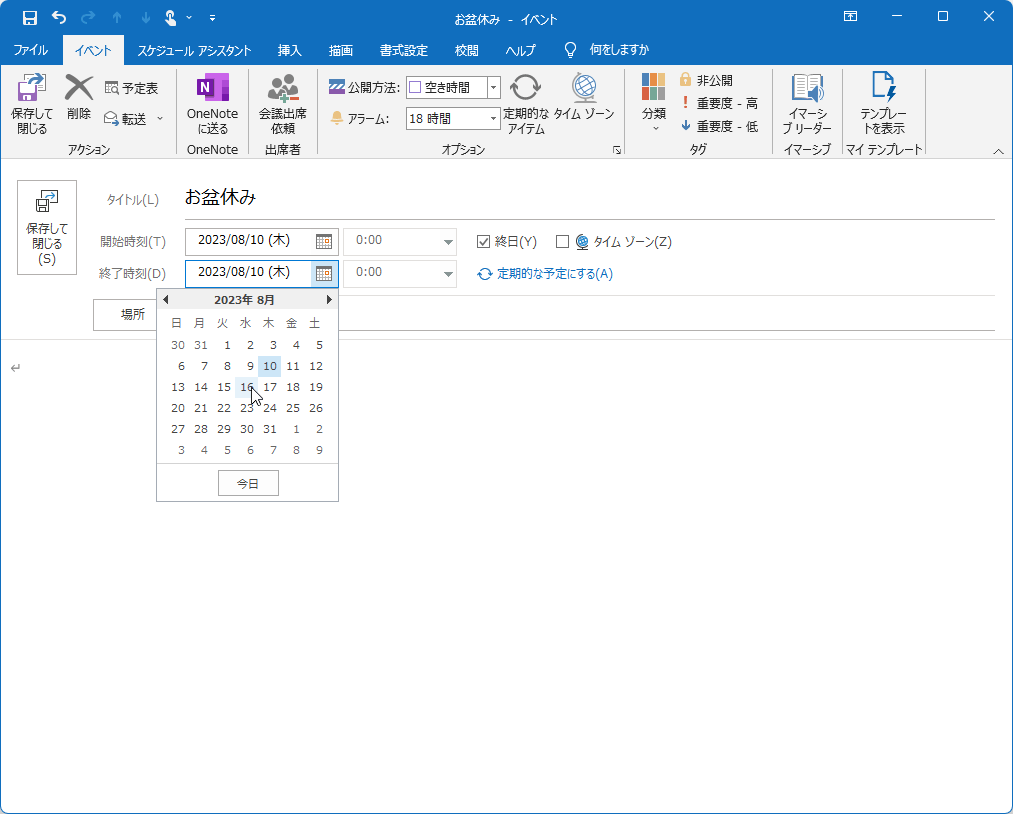Select August 26 in the calendar
The width and height of the screenshot is (1013, 814).
tap(316, 408)
